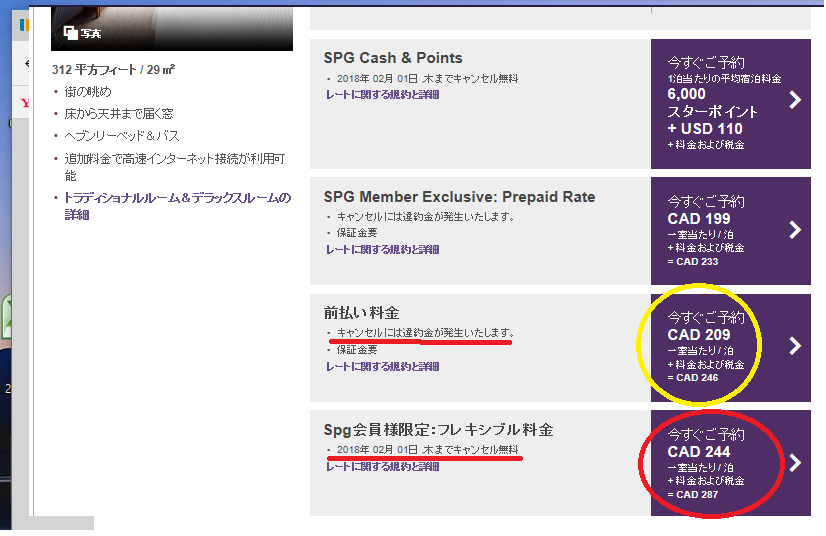Click the = CAD 287 total price text

tap(693, 495)
